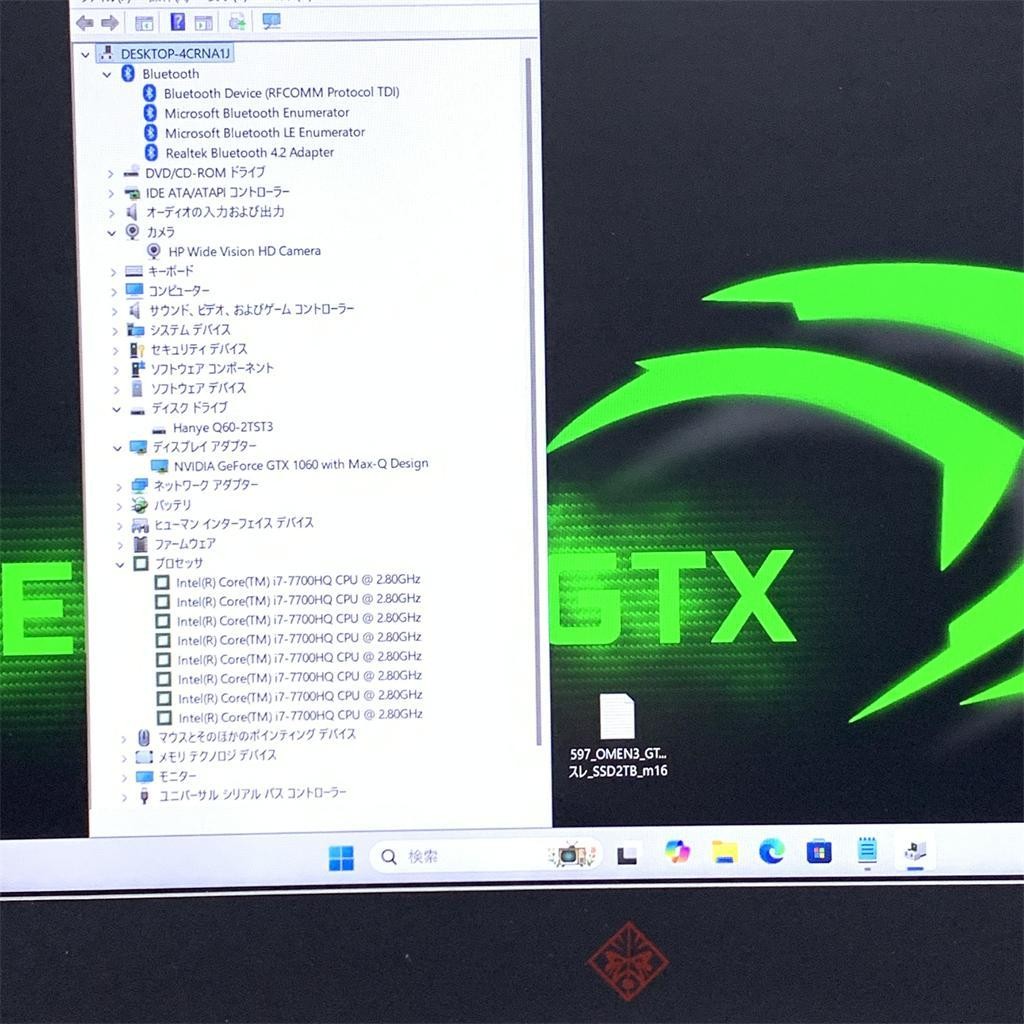Open Microsoft Store from the taskbar
The image size is (1024, 1024).
pos(819,852)
